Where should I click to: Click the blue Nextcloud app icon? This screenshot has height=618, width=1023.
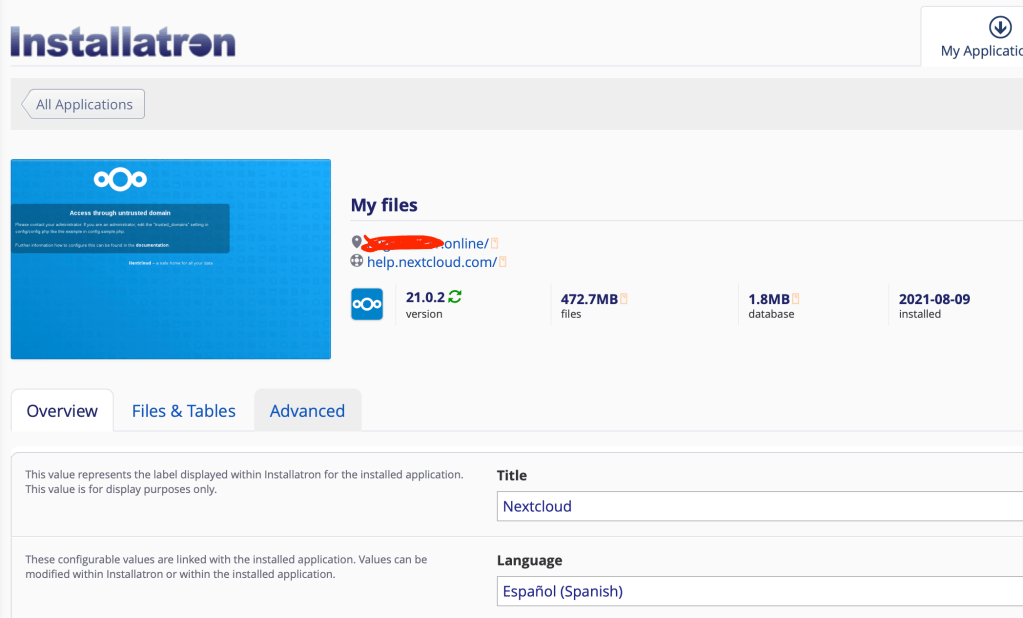[x=367, y=304]
